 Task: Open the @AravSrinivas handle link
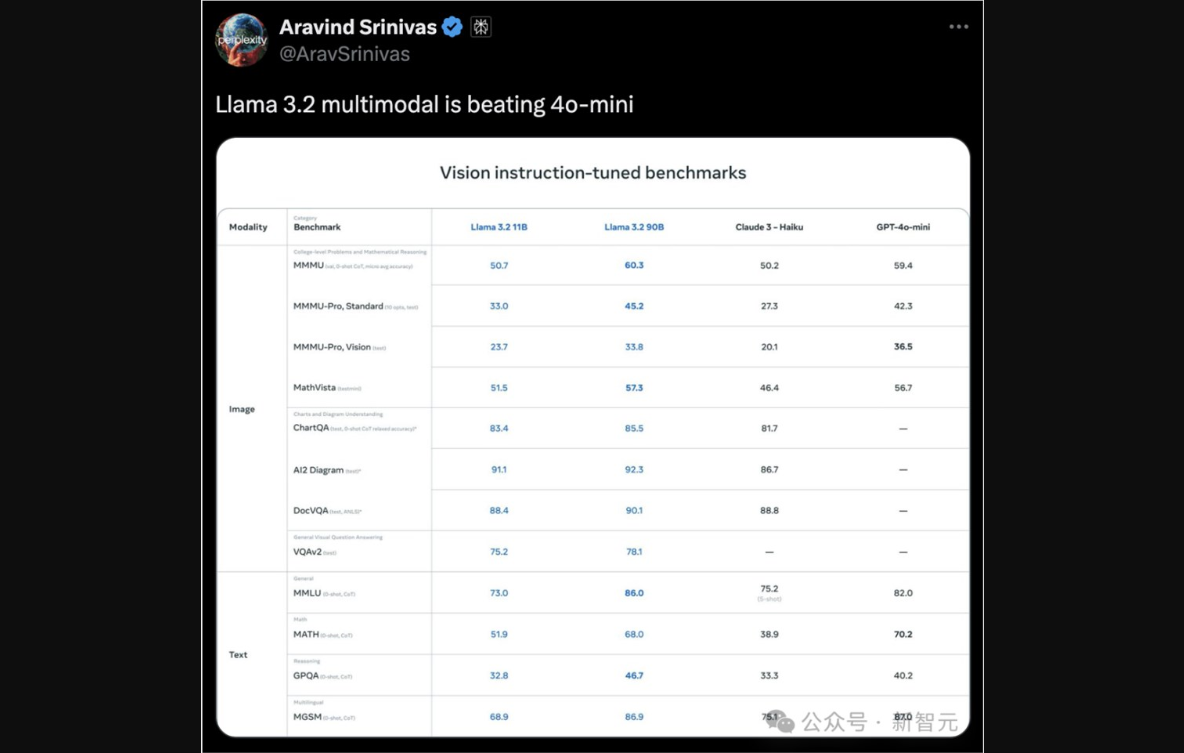pos(344,54)
